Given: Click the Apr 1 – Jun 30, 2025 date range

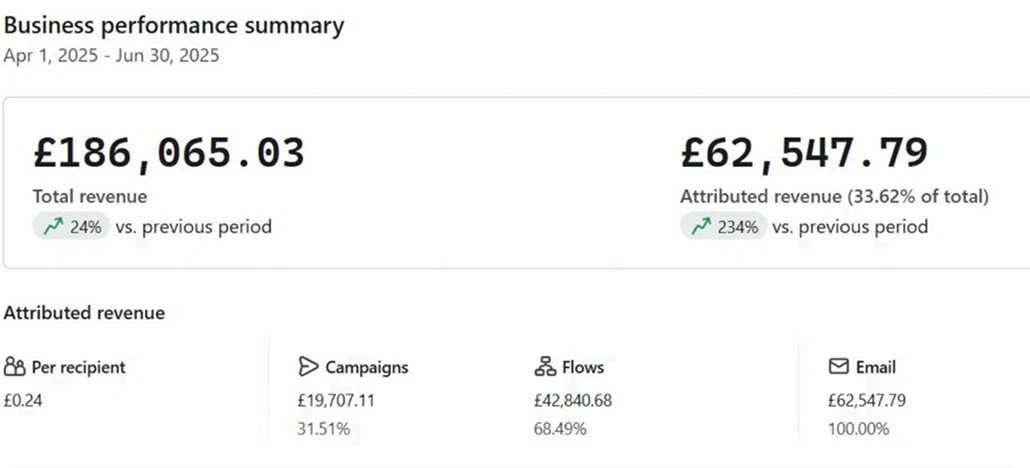Looking at the screenshot, I should click(112, 56).
